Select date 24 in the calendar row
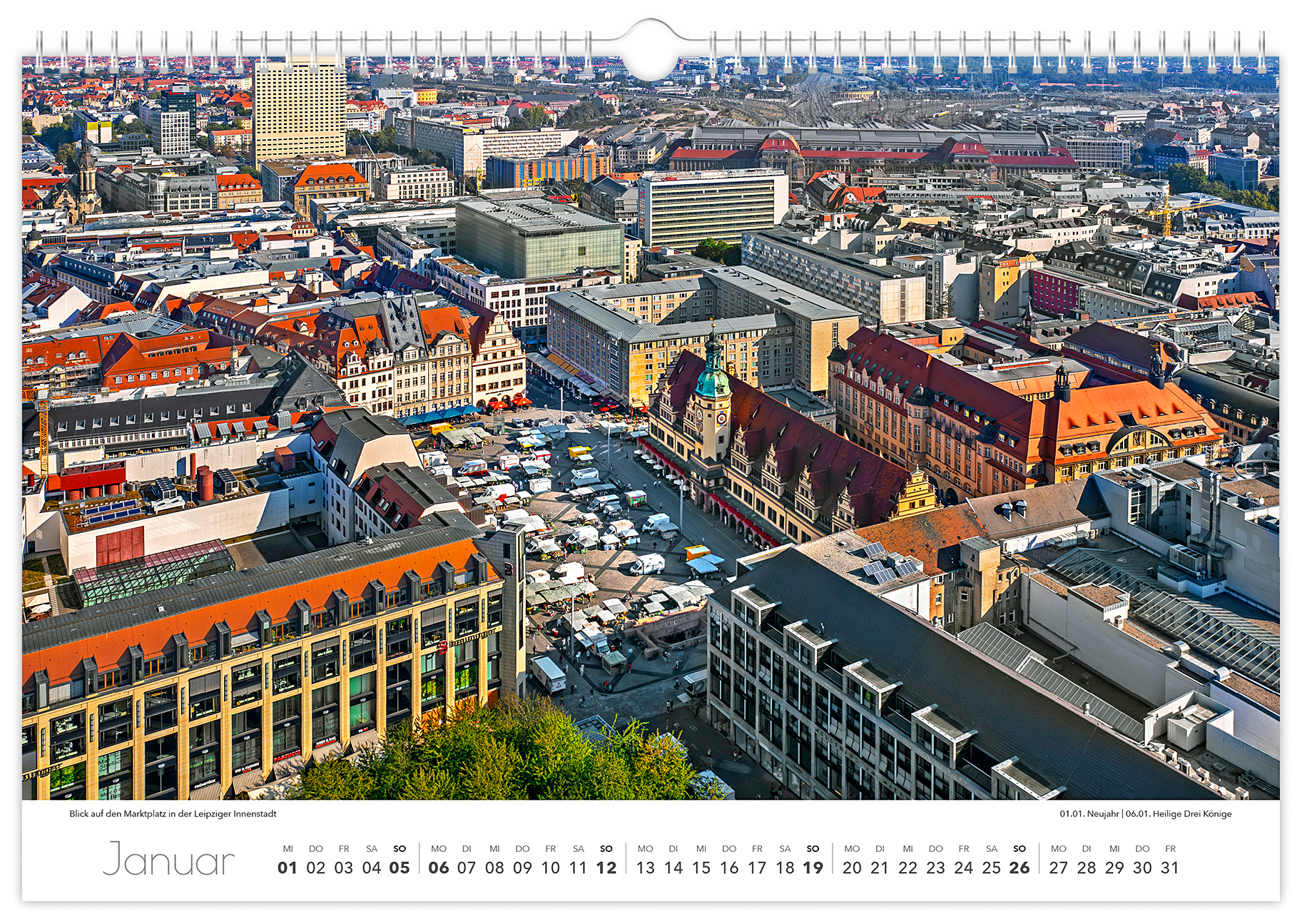The height and width of the screenshot is (924, 1302). [964, 868]
